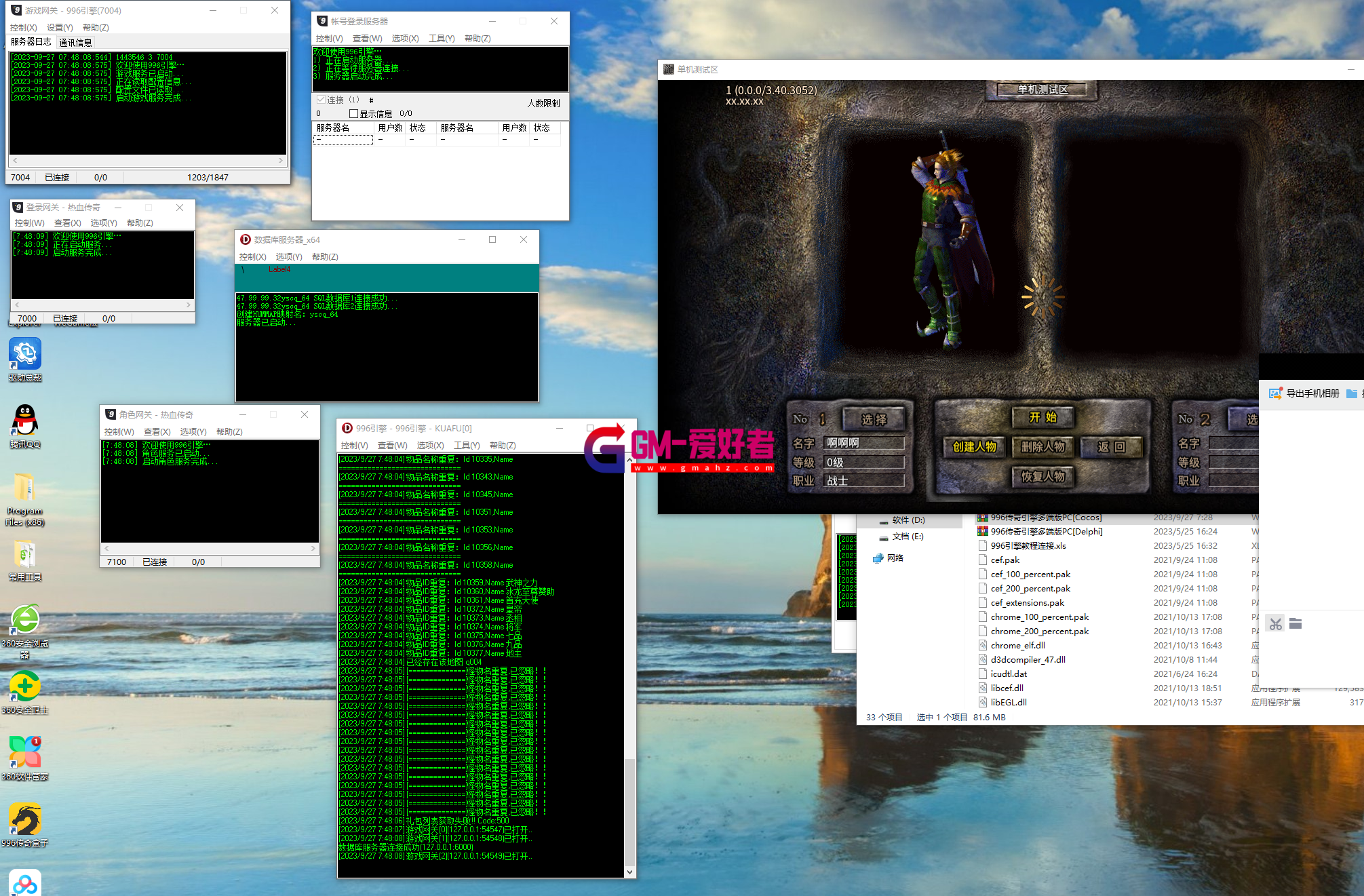
Task: Click 返回 button in game
Action: point(1111,446)
